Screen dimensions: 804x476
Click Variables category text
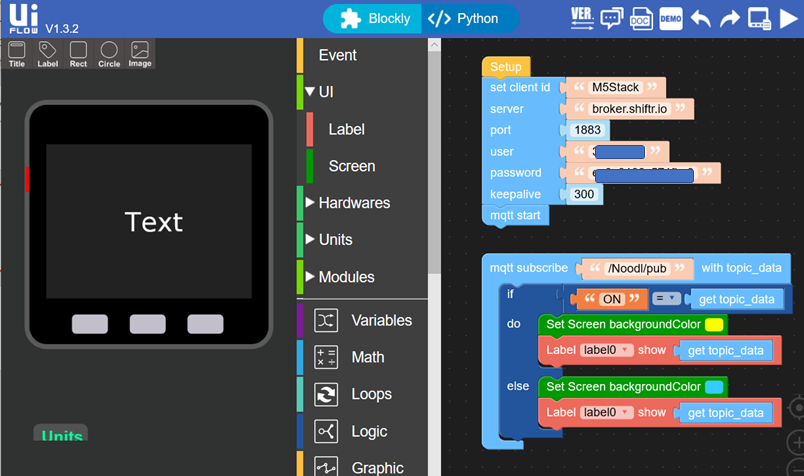[381, 321]
